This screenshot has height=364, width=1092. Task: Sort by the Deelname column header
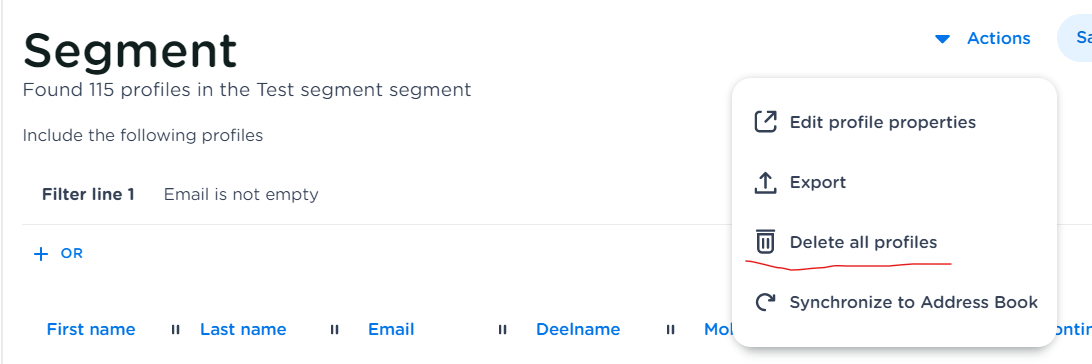(578, 329)
